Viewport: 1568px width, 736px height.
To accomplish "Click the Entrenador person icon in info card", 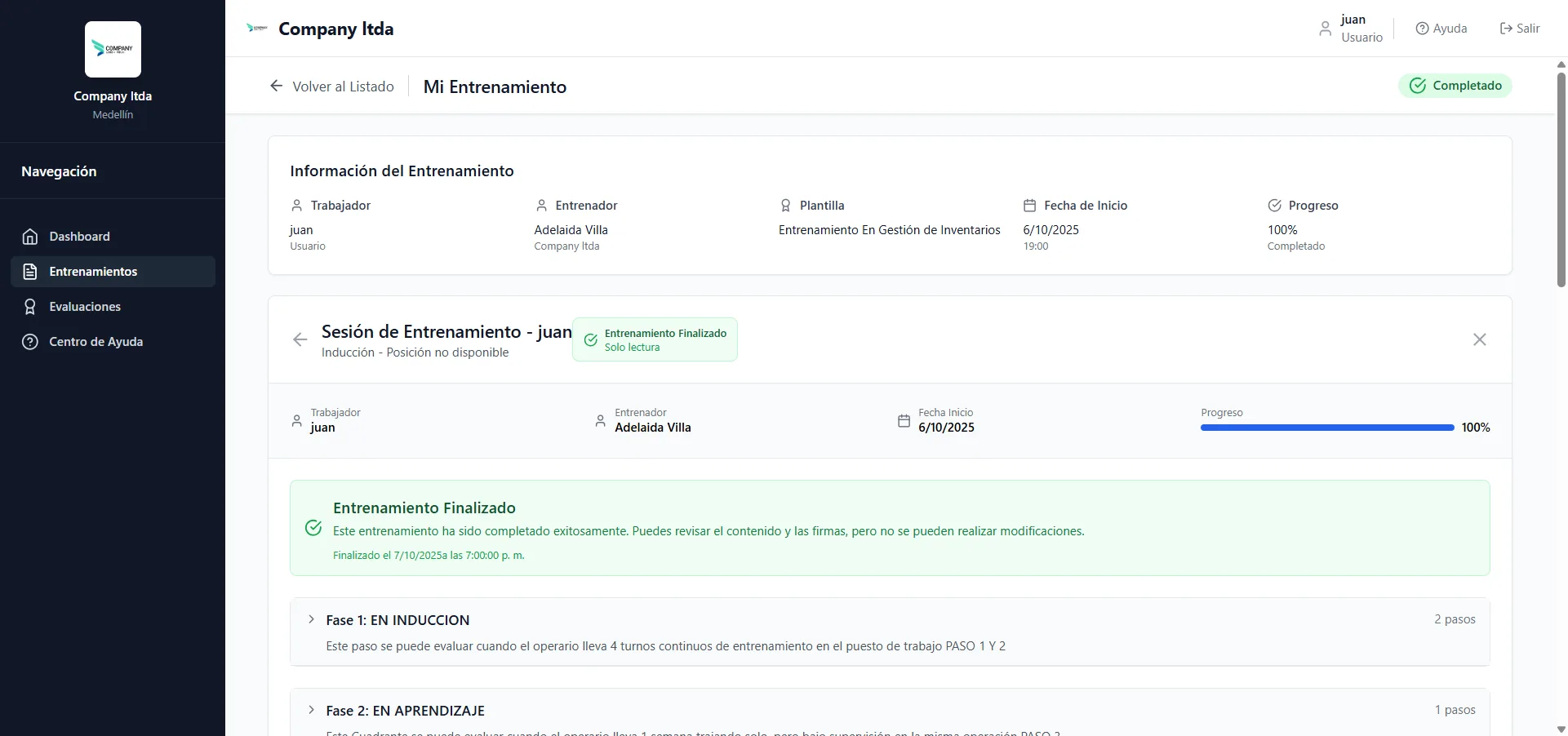I will coord(541,206).
